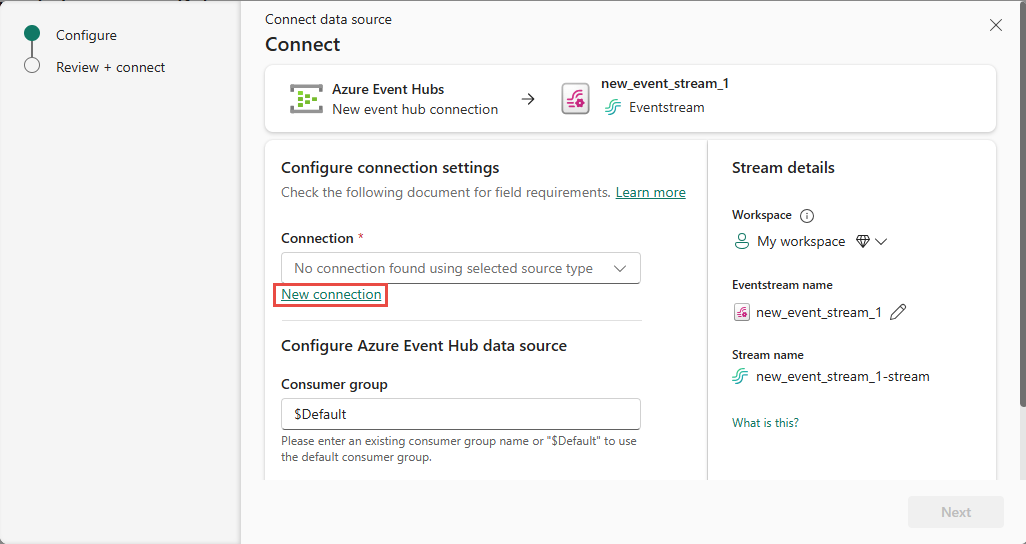Viewport: 1026px width, 544px height.
Task: Click the New connection link
Action: [x=331, y=294]
